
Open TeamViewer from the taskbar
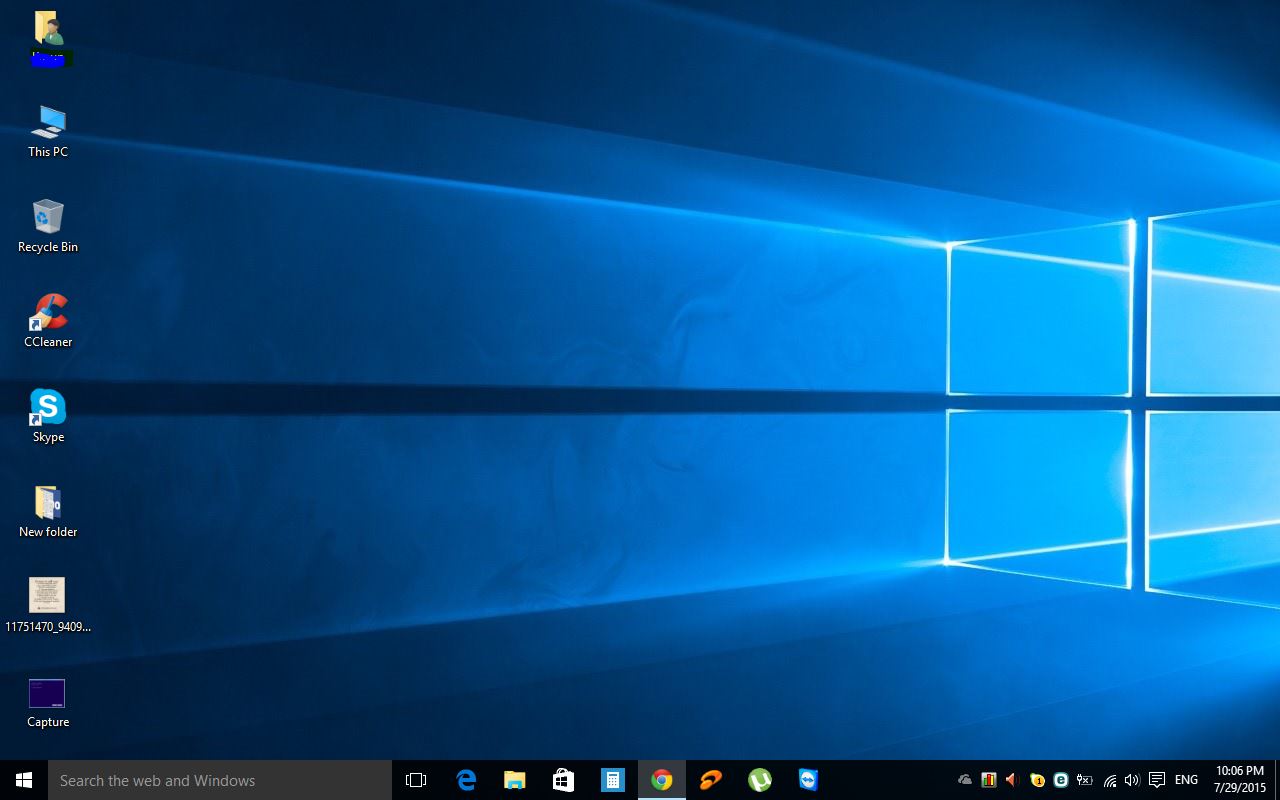tap(809, 780)
